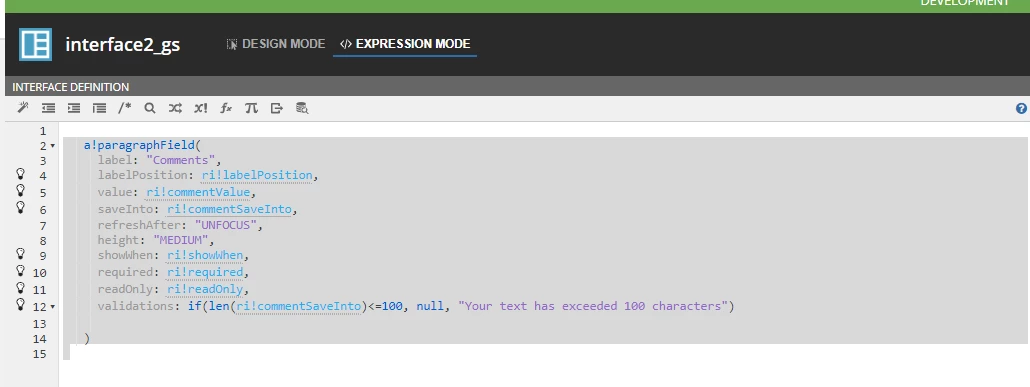Click the lightbulb hint on line 4

coord(20,174)
